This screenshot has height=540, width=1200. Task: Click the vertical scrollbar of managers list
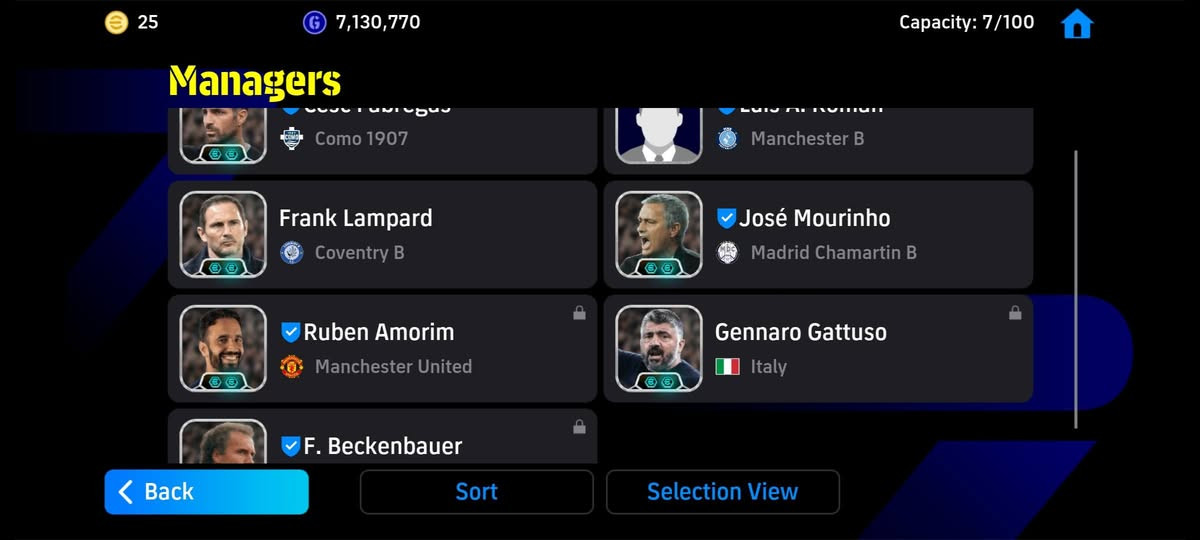click(x=1076, y=290)
